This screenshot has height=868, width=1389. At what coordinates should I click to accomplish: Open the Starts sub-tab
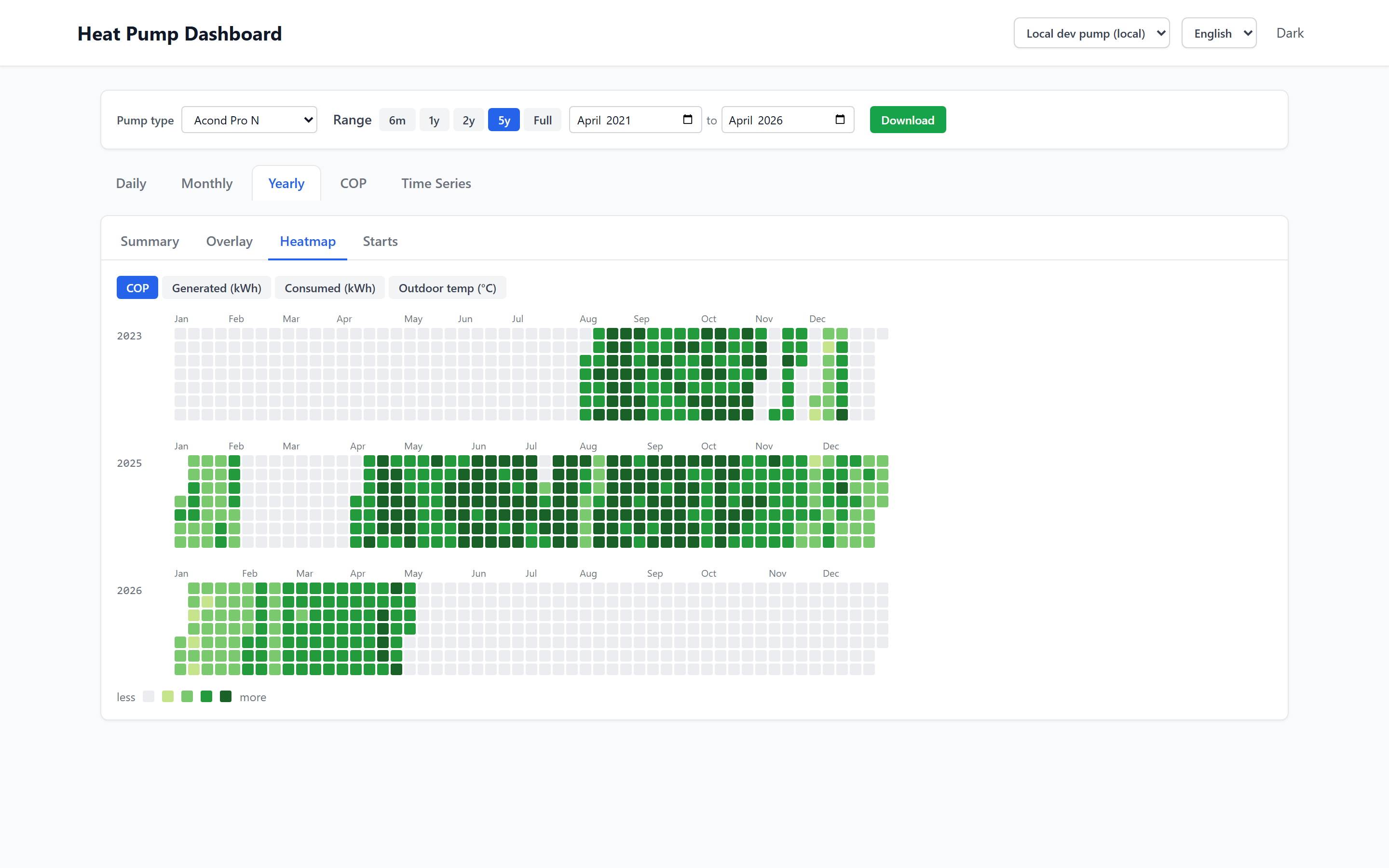380,241
